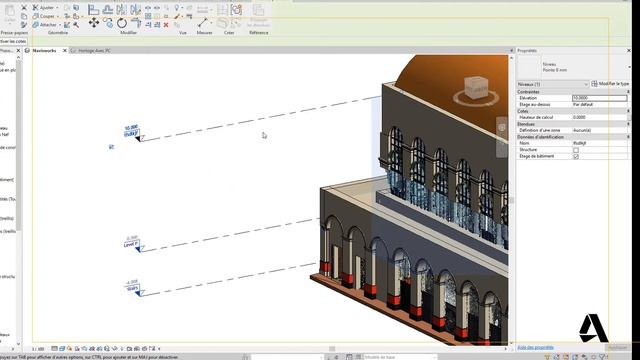Click the Align tool icon
Viewport: 640px width, 360px height.
93,9
